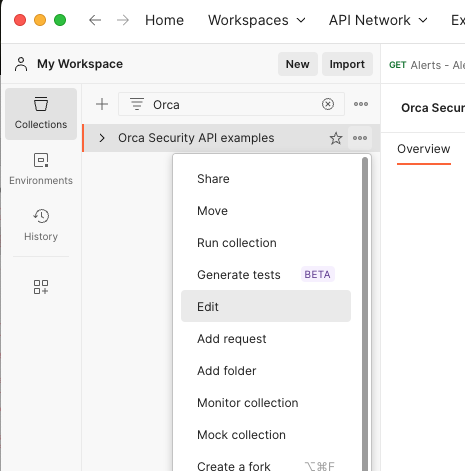
Task: Click the context menu vertical scrollbar
Action: click(x=365, y=313)
